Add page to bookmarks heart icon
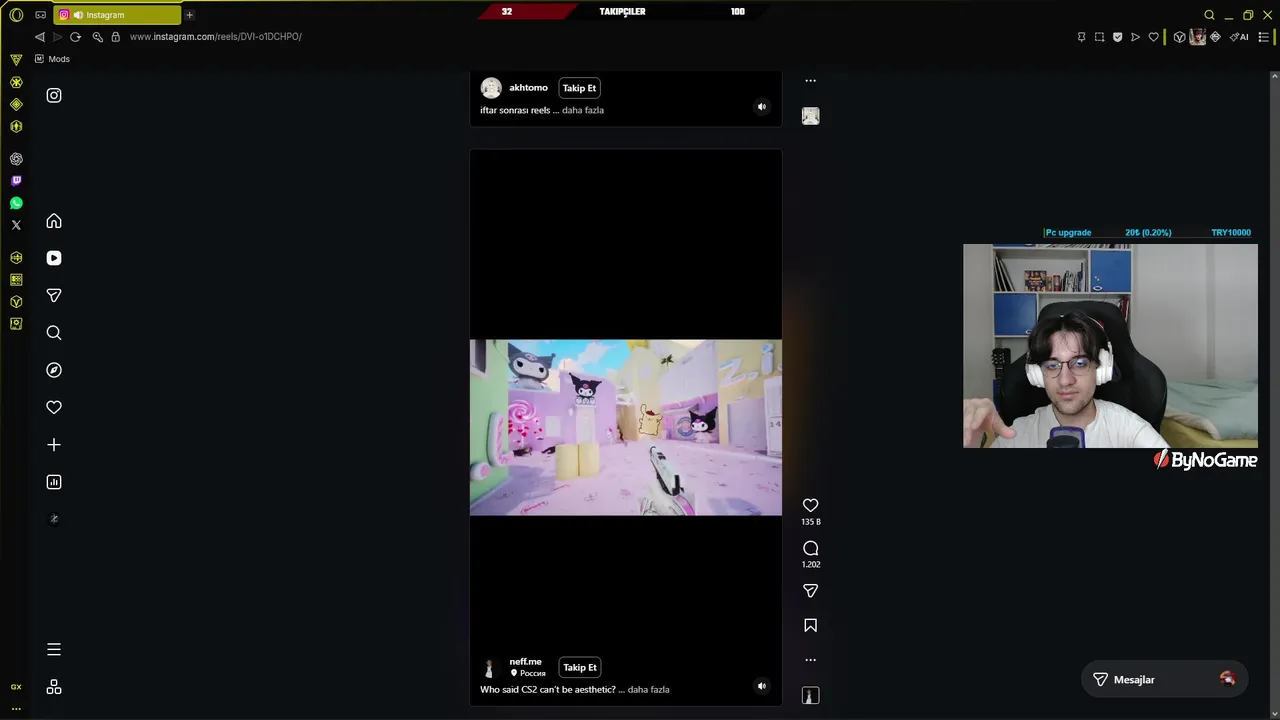This screenshot has width=1280, height=720. pyautogui.click(x=1153, y=37)
